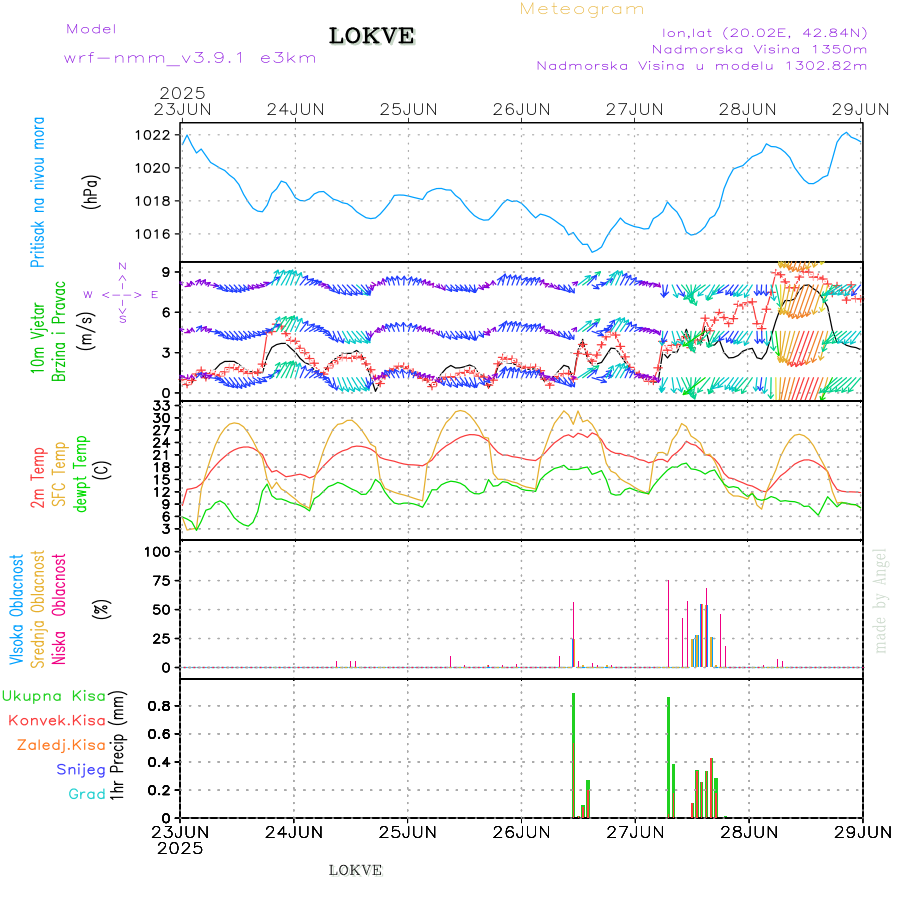The image size is (900, 900).
Task: Click the wind direction compass rose icon
Action: coord(121,294)
